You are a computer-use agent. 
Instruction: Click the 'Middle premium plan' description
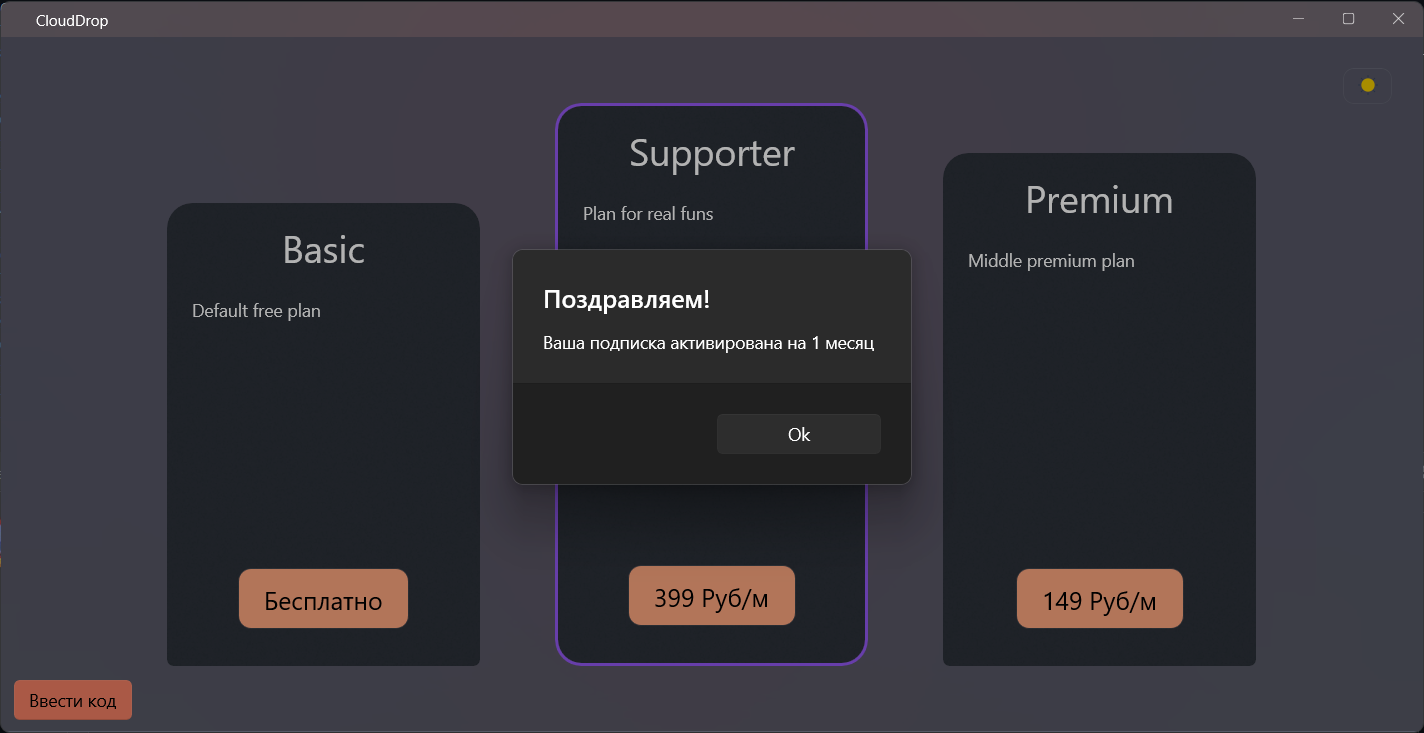1051,260
